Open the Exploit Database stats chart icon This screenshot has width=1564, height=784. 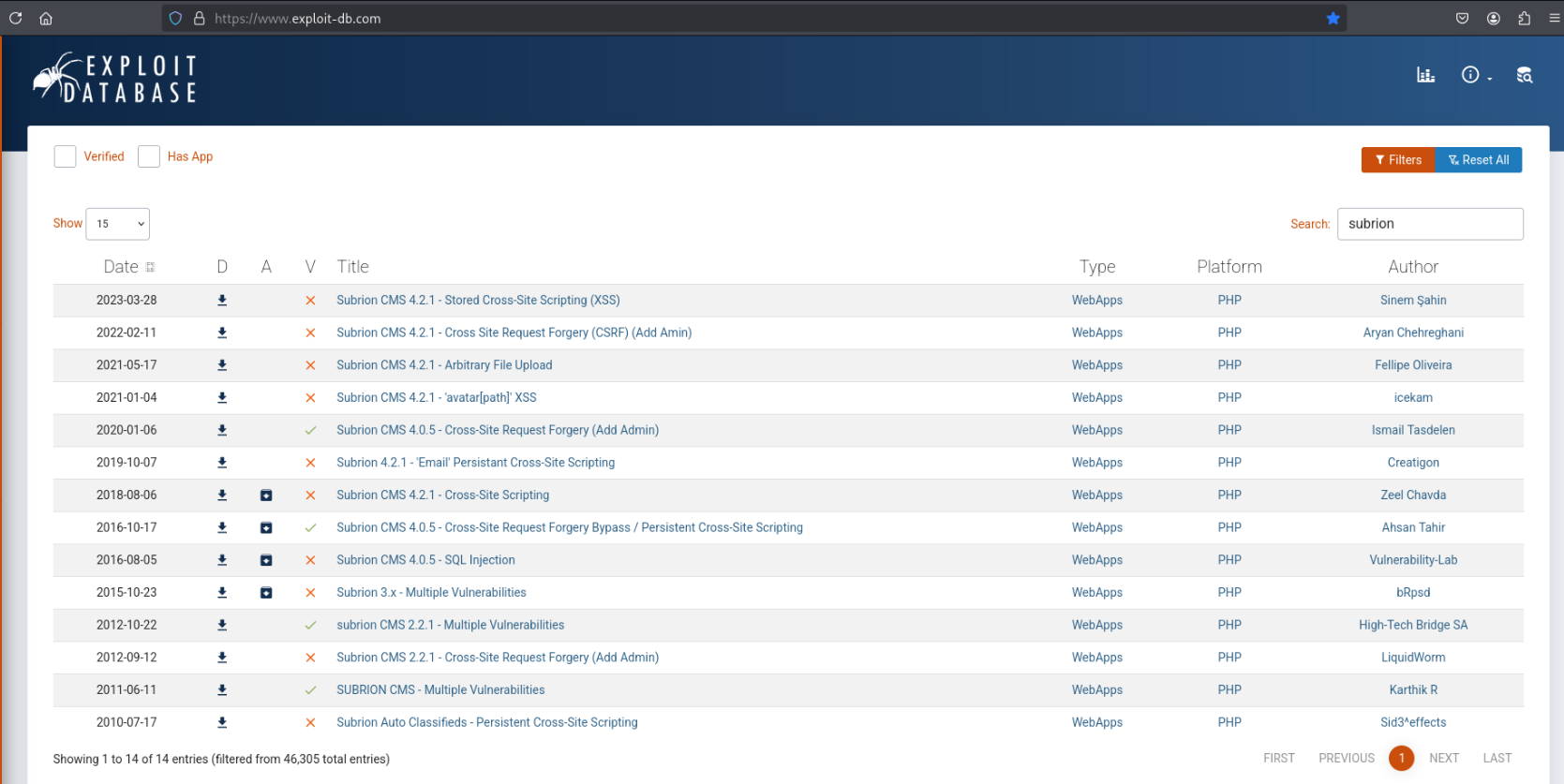click(1425, 75)
